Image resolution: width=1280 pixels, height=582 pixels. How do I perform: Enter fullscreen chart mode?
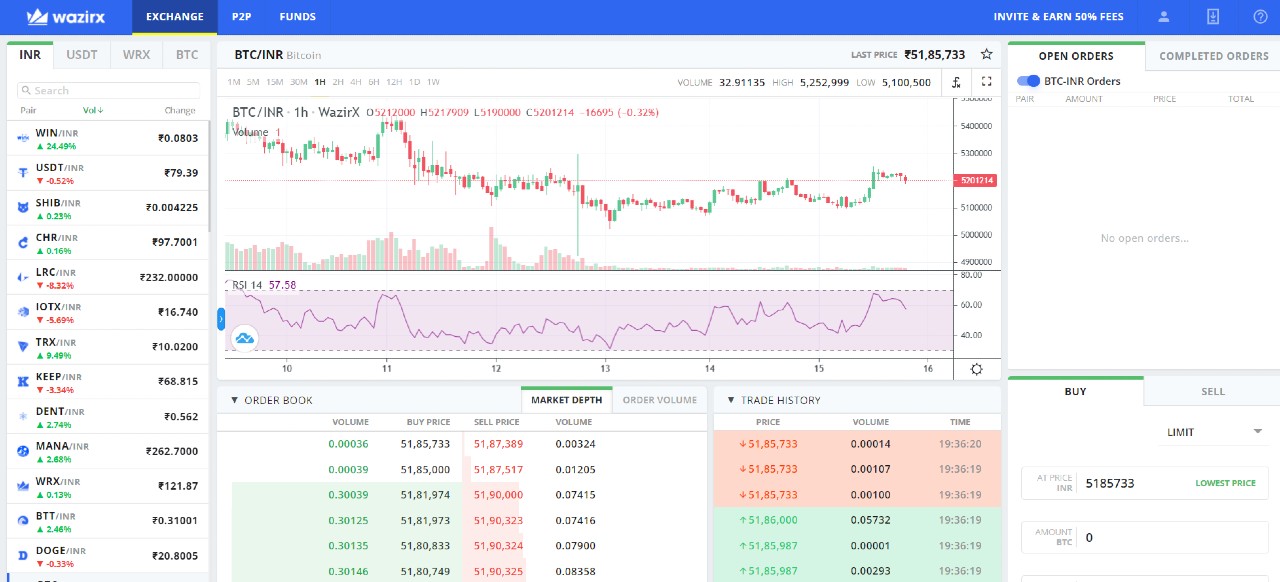[x=987, y=82]
